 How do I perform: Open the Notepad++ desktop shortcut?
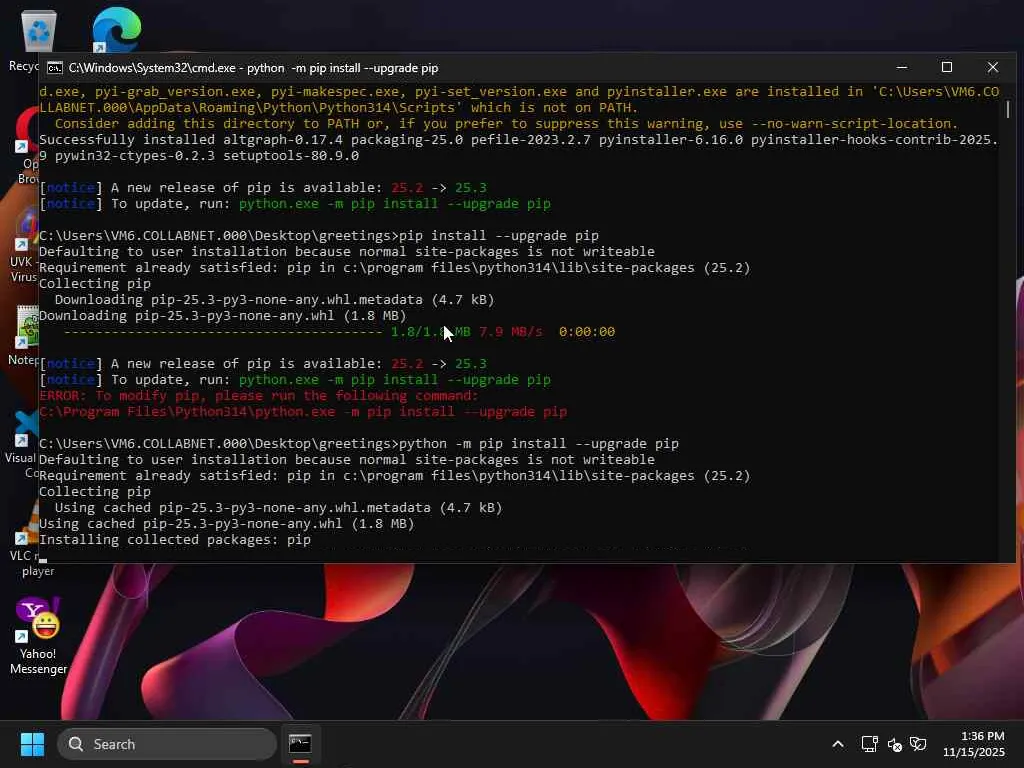[24, 334]
